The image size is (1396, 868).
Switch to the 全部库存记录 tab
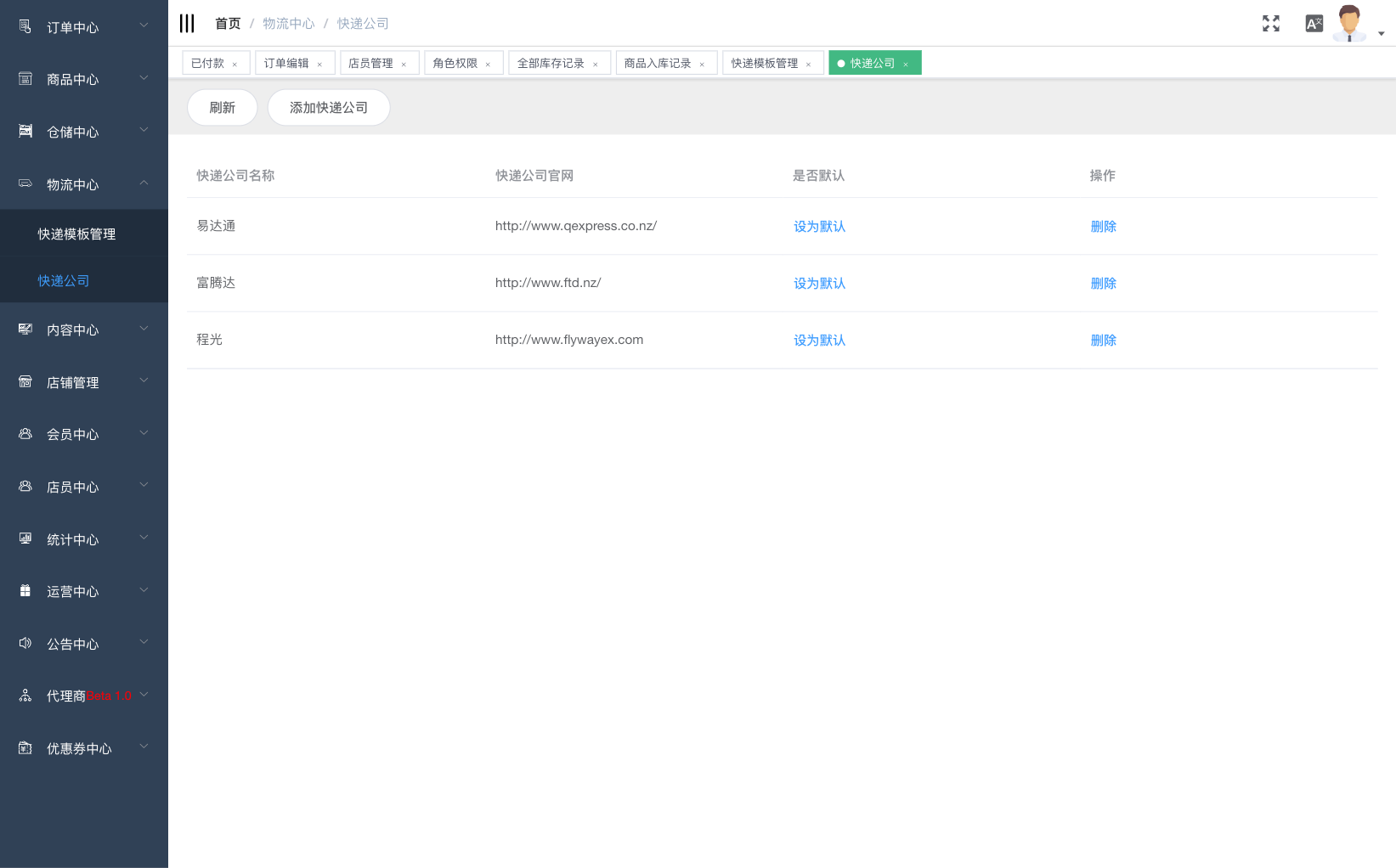(551, 64)
